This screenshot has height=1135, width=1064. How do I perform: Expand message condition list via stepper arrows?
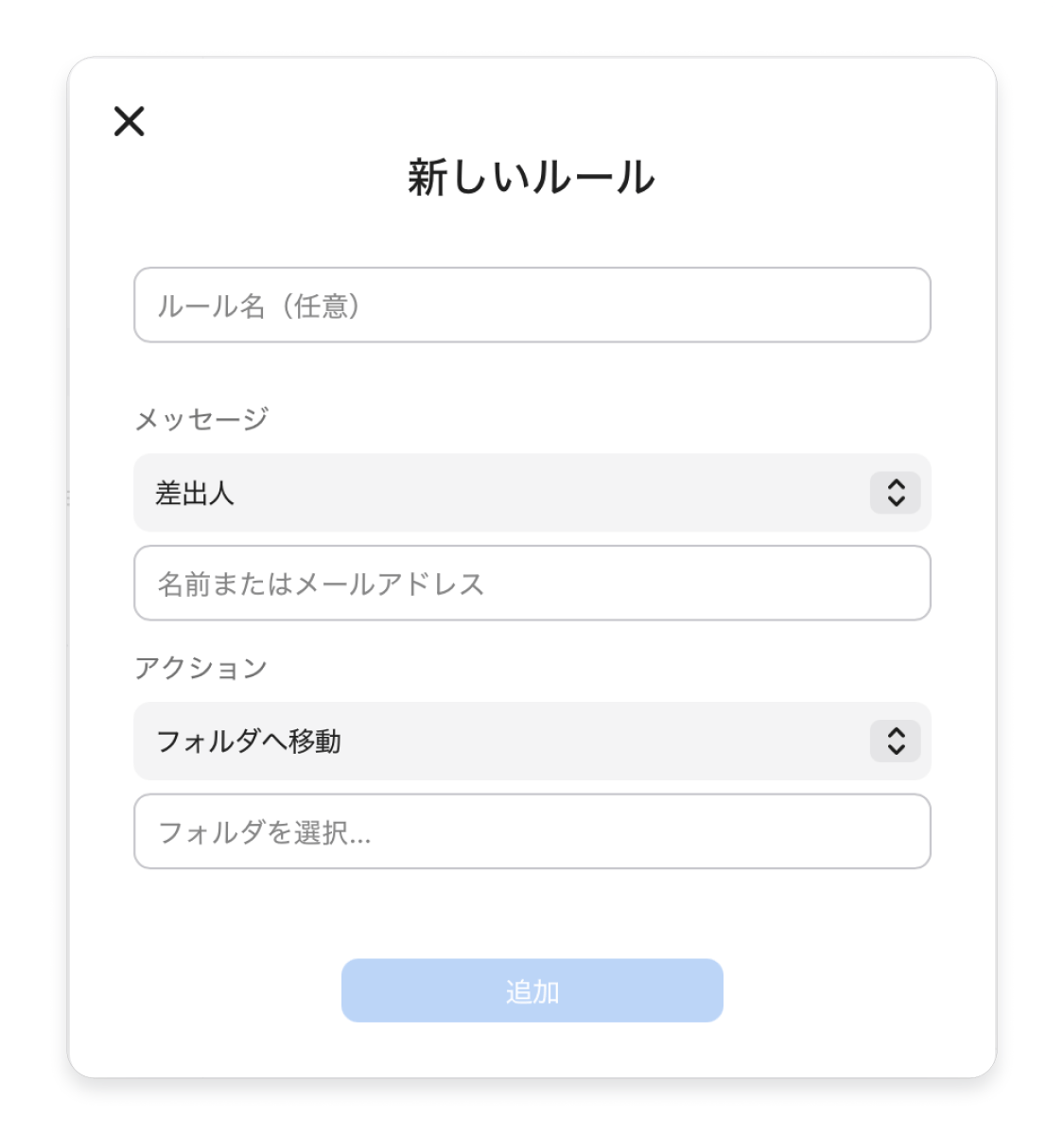coord(896,493)
